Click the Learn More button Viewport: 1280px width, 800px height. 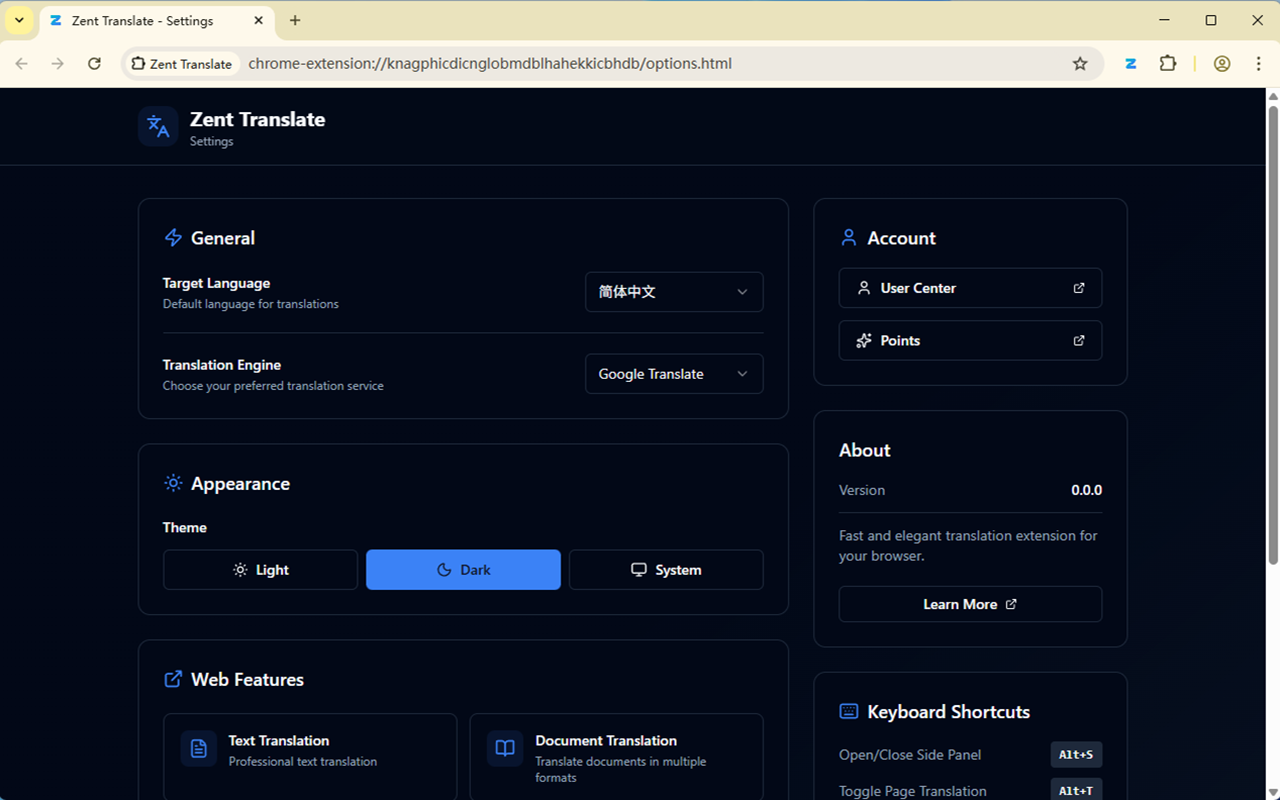click(969, 604)
